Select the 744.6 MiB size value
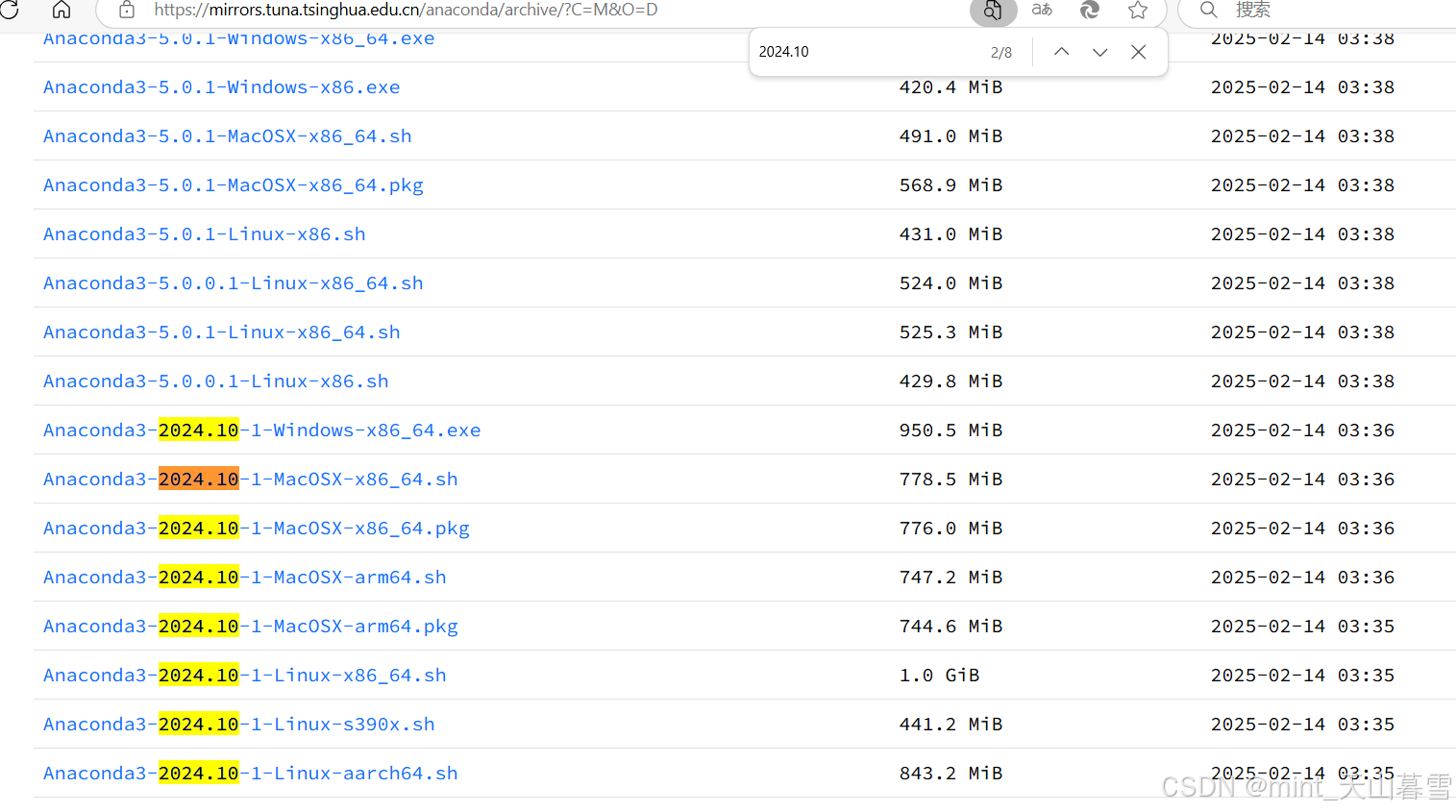This screenshot has height=812, width=1456. pyautogui.click(x=950, y=627)
